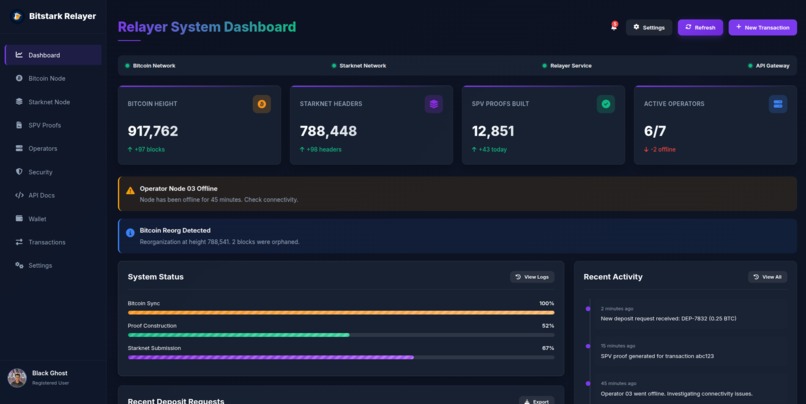Click the Active Operators server icon

778,104
